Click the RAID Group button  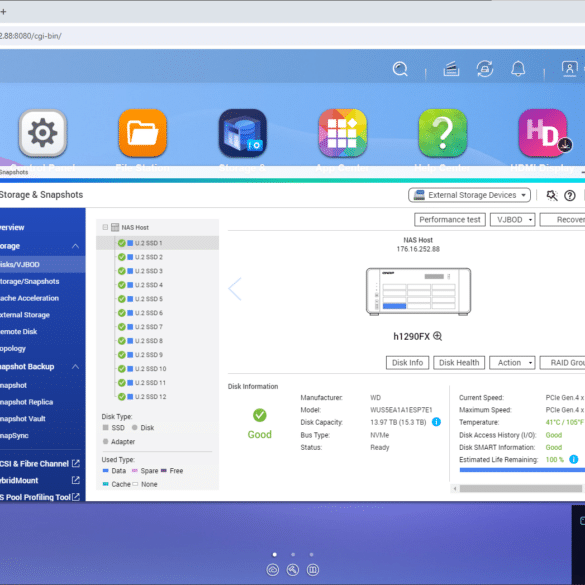coord(562,363)
